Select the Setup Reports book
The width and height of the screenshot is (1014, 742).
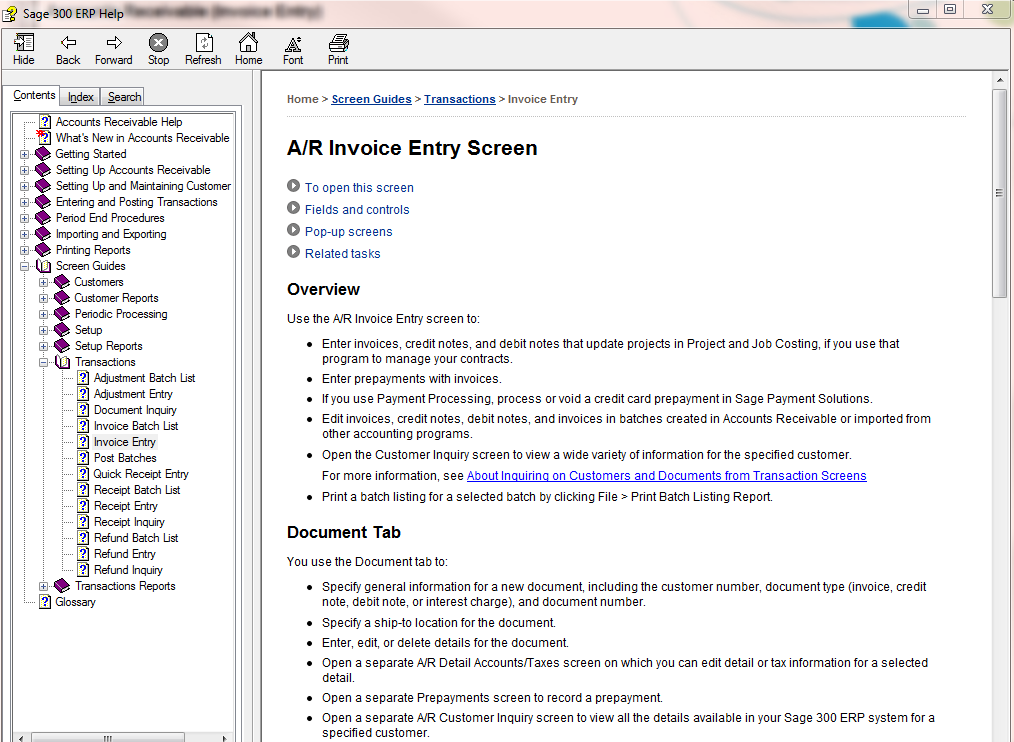(108, 346)
